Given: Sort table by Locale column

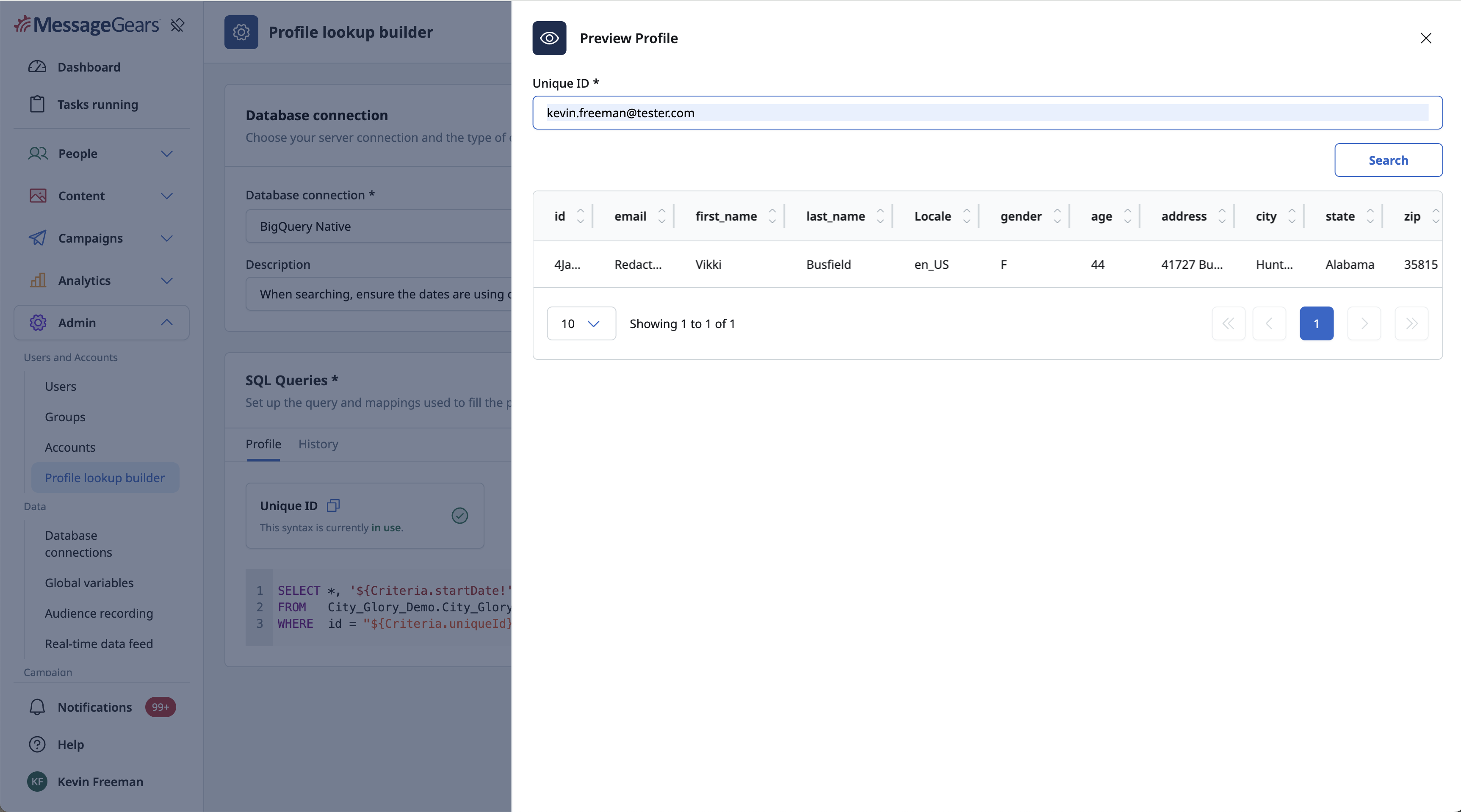Looking at the screenshot, I should 966,216.
